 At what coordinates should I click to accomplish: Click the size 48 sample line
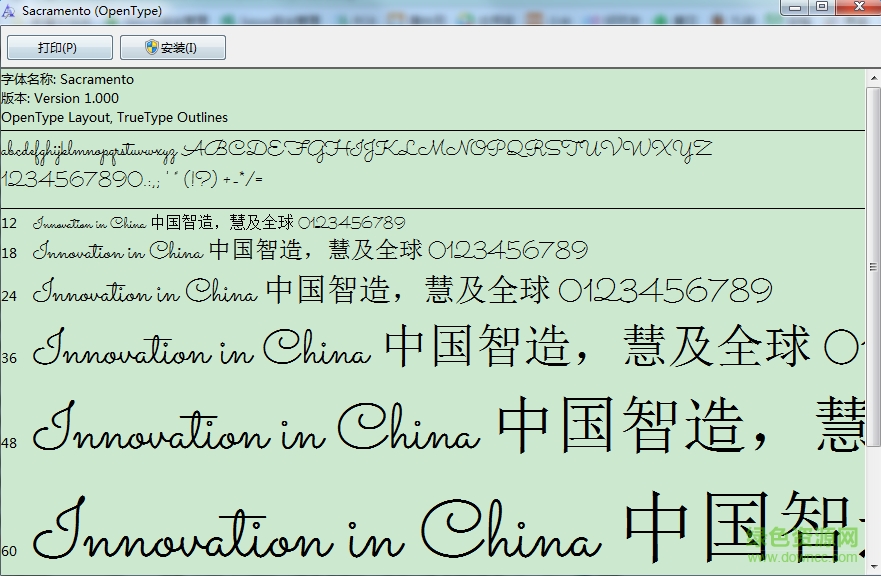pos(448,425)
